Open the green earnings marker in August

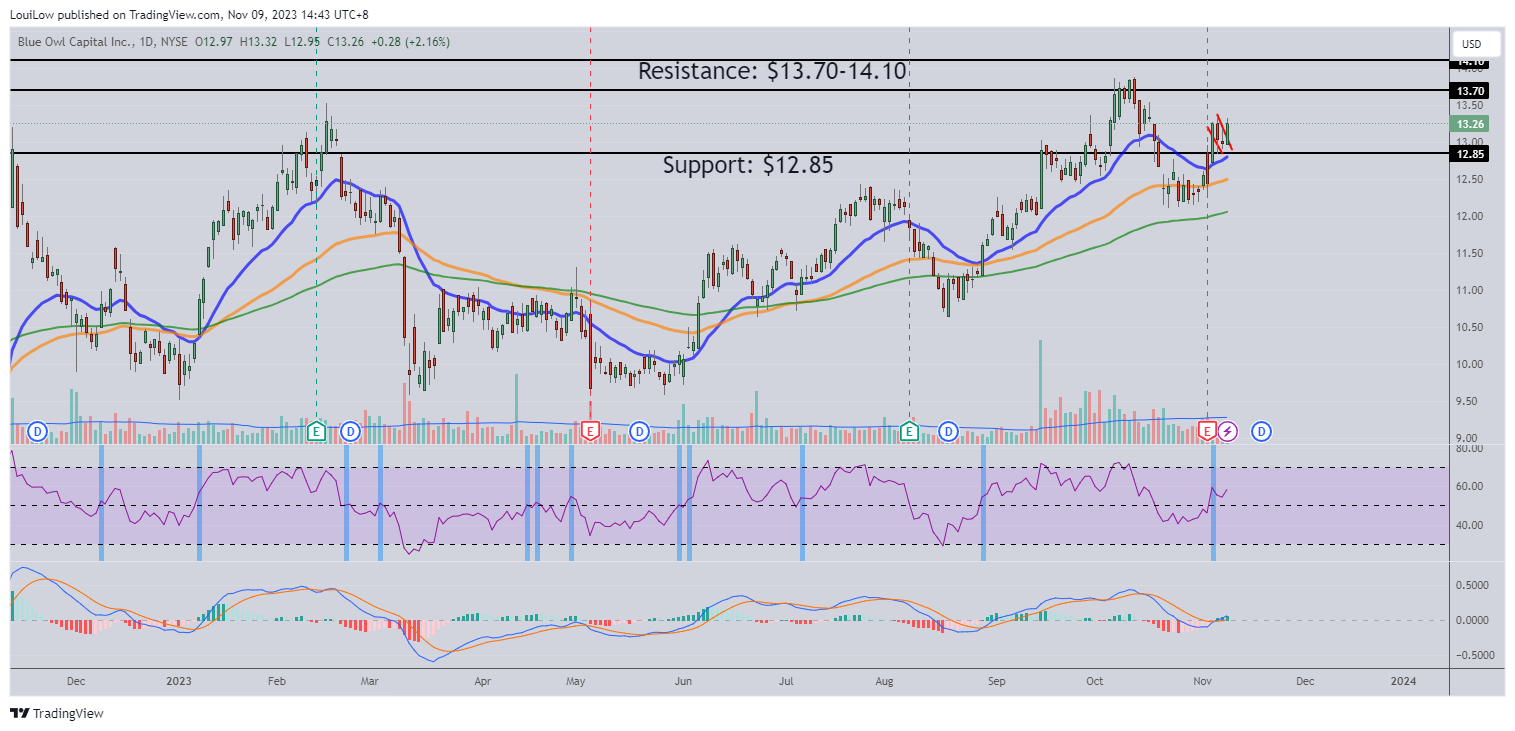click(x=909, y=431)
